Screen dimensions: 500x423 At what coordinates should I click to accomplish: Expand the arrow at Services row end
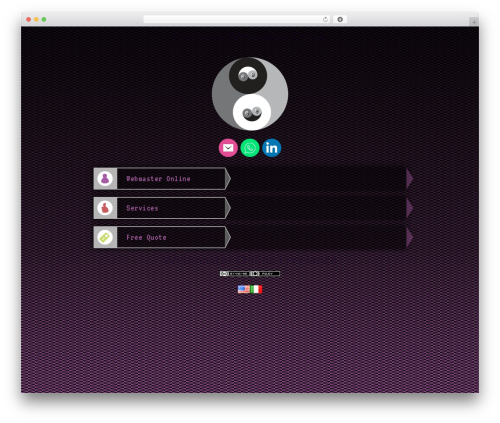pos(410,208)
